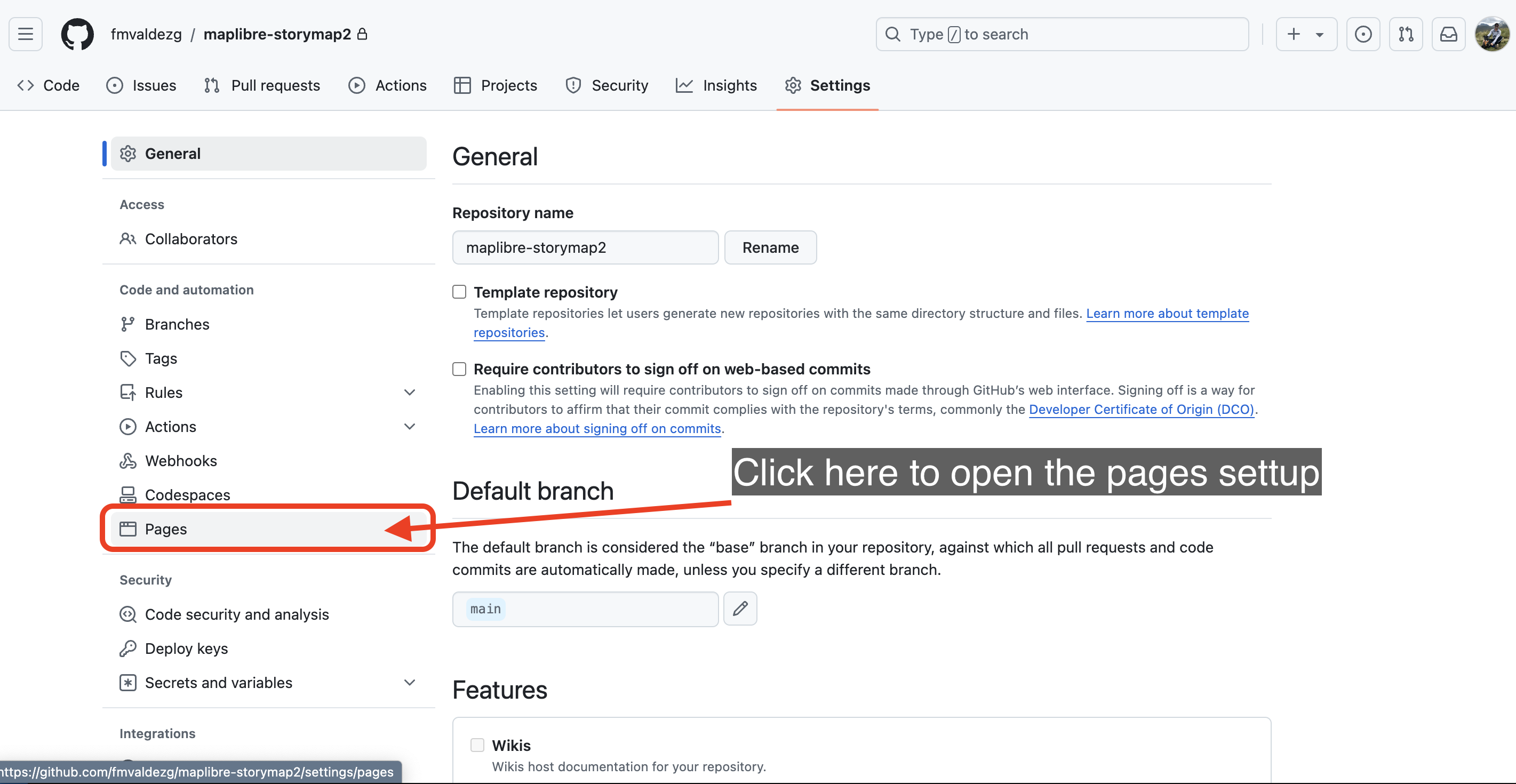Click the search magnifier icon
The height and width of the screenshot is (784, 1516).
(893, 34)
